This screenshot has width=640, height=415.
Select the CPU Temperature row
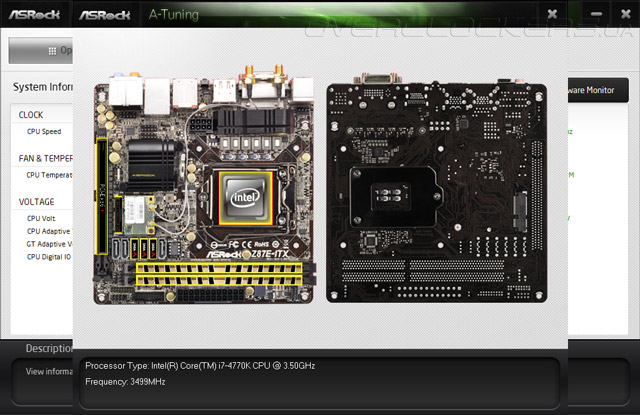tap(49, 175)
